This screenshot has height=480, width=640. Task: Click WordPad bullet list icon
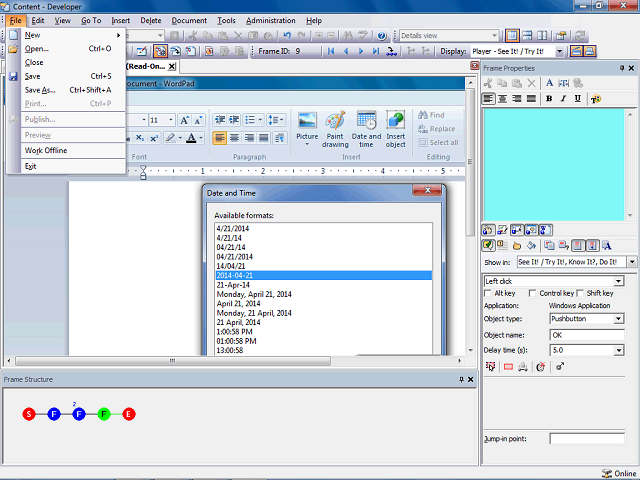(x=250, y=120)
